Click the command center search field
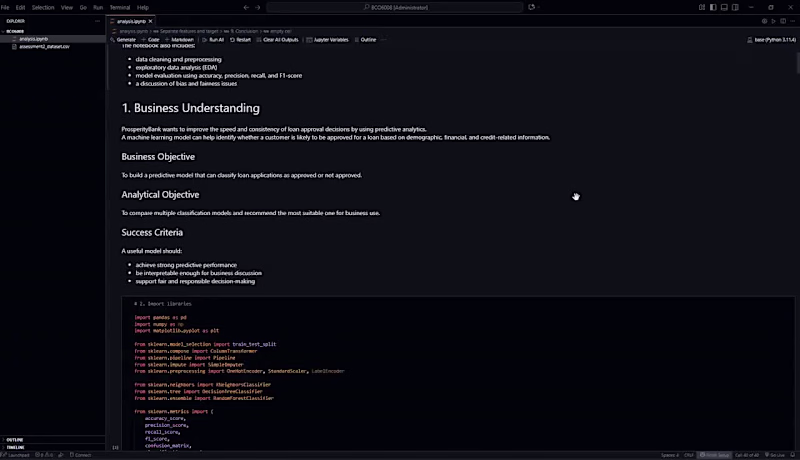The image size is (800, 460). click(395, 7)
